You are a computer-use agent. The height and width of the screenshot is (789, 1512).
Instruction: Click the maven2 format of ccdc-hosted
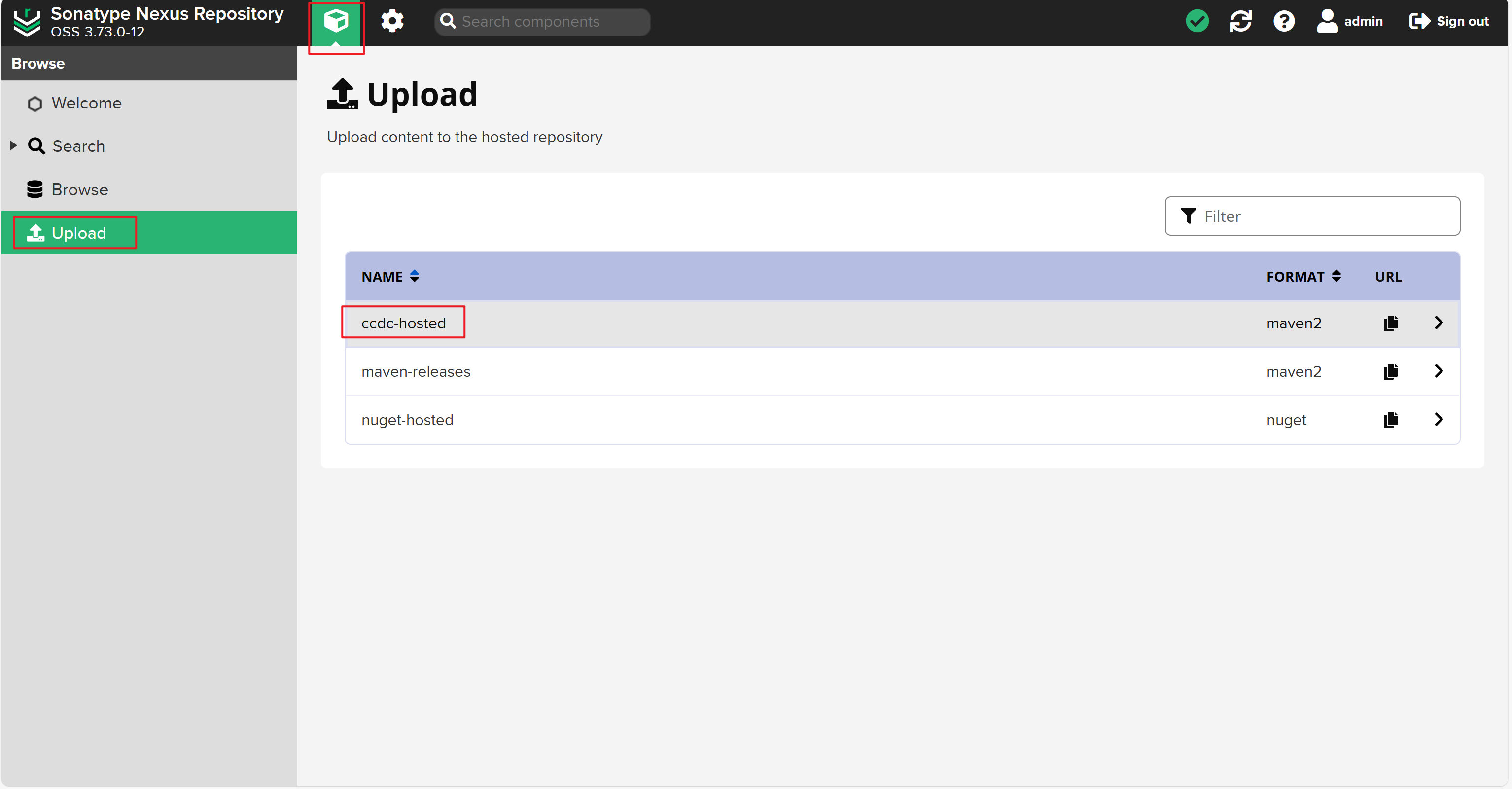1293,323
